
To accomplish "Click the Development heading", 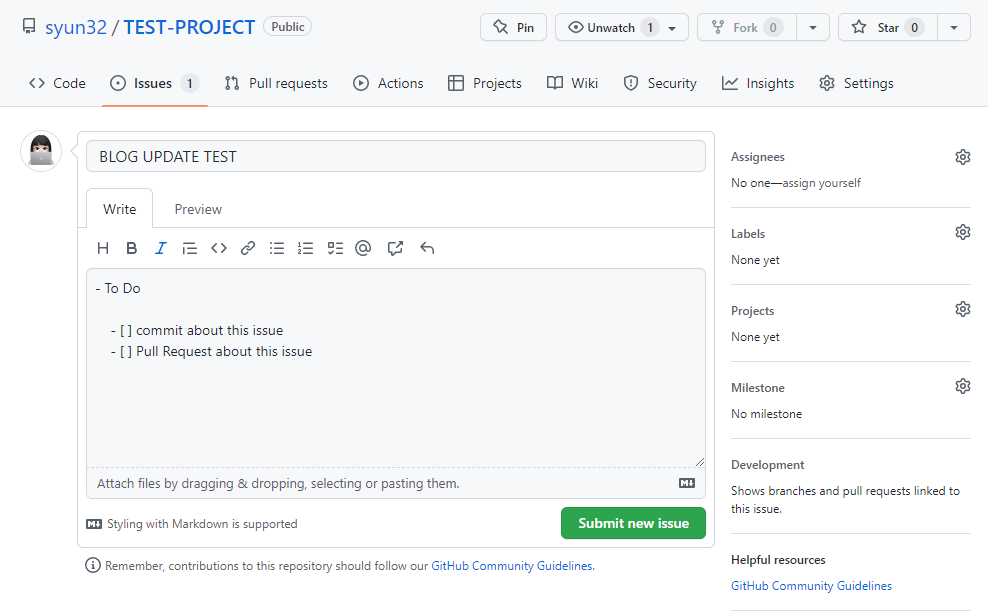I will [x=767, y=464].
